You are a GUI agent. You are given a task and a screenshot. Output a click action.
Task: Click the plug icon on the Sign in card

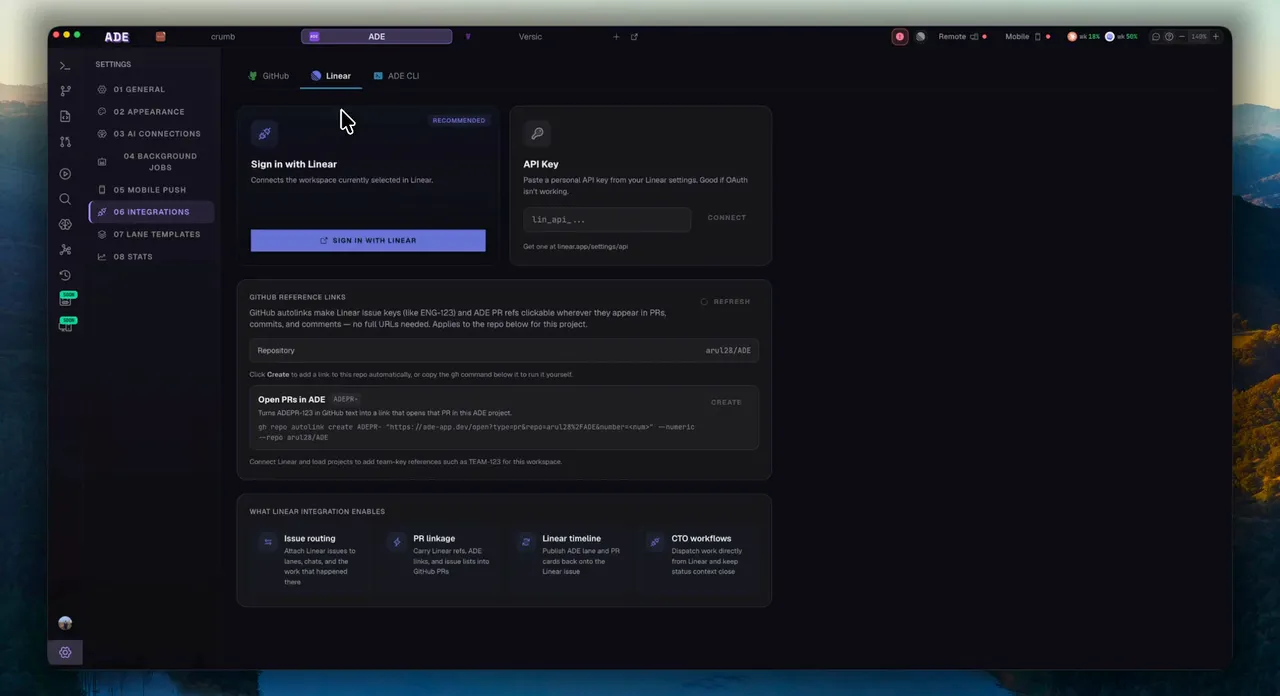(264, 133)
